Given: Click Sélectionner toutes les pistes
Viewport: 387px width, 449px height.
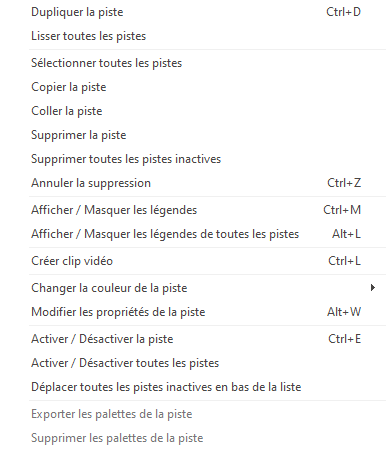Looking at the screenshot, I should [208, 63].
